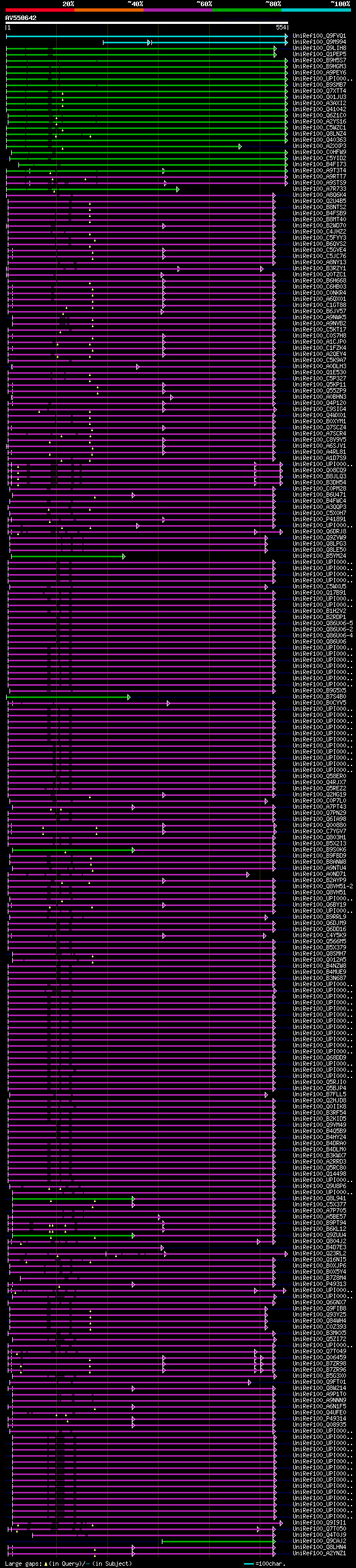Click hit UniRef100_A9STS9
Screen dimensions: 356x1568
pyautogui.click(x=319, y=183)
